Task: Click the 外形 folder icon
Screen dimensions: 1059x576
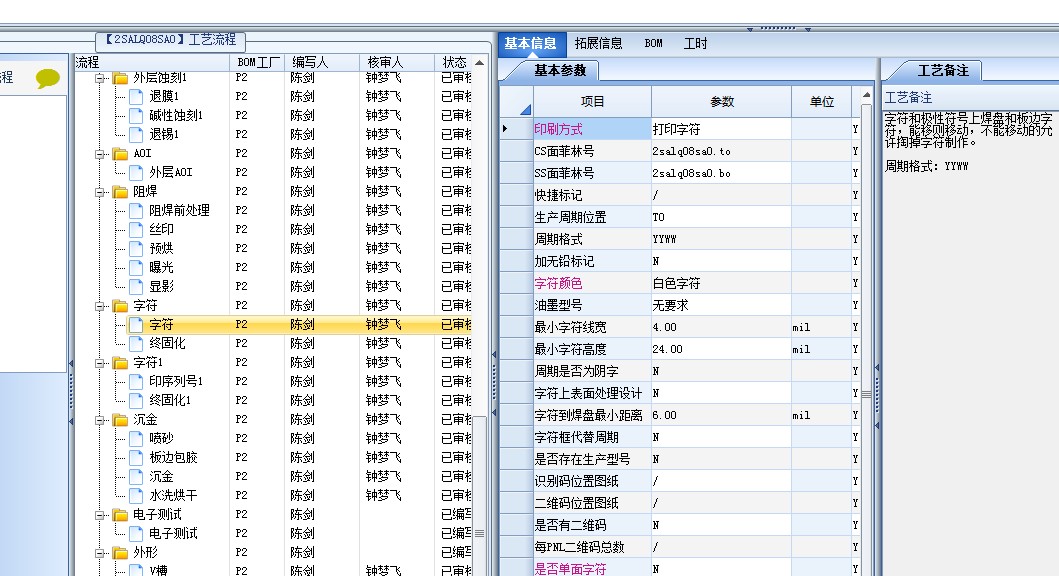Action: coord(120,552)
